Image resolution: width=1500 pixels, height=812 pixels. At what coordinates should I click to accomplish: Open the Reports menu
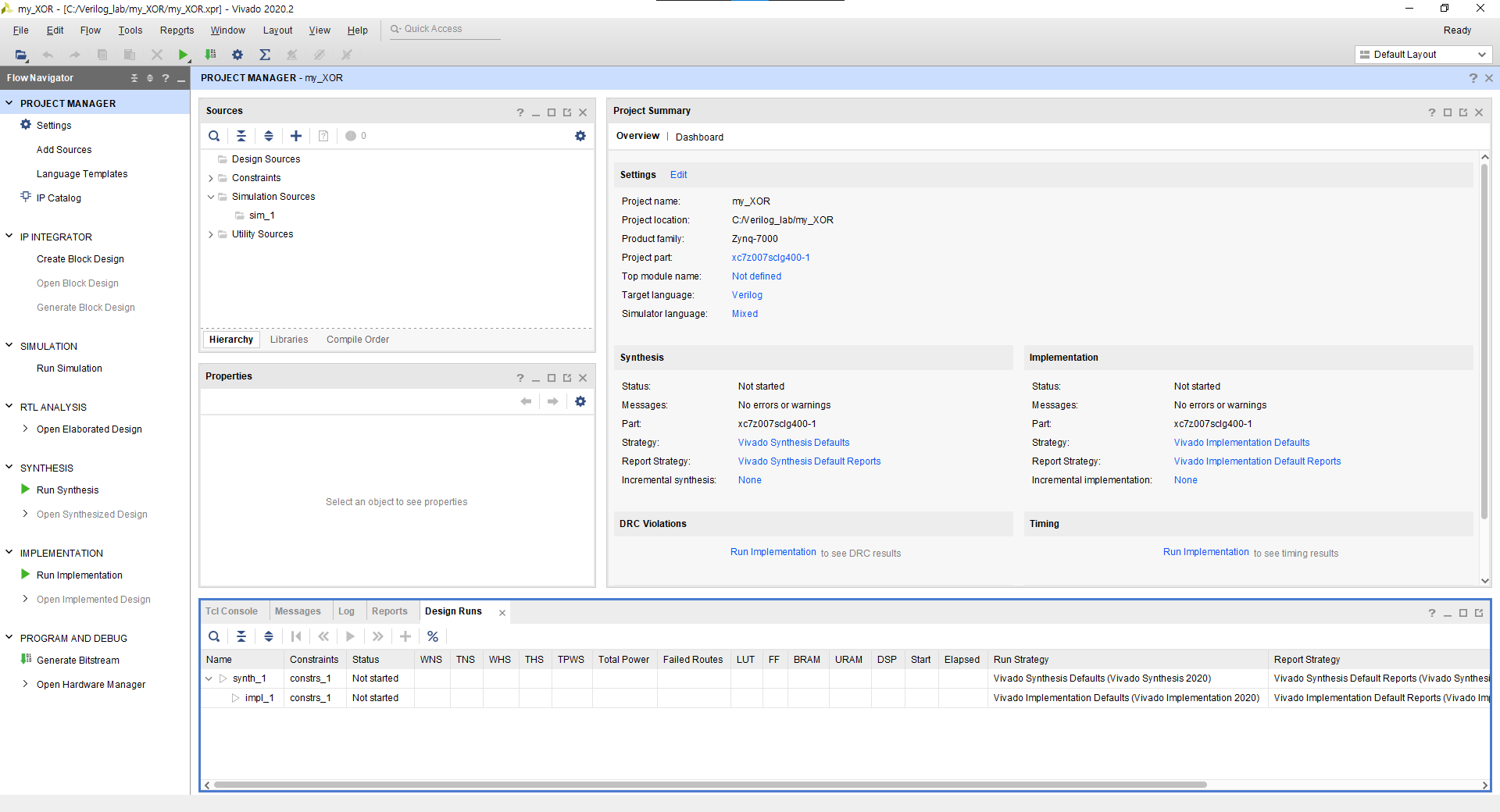click(x=177, y=30)
